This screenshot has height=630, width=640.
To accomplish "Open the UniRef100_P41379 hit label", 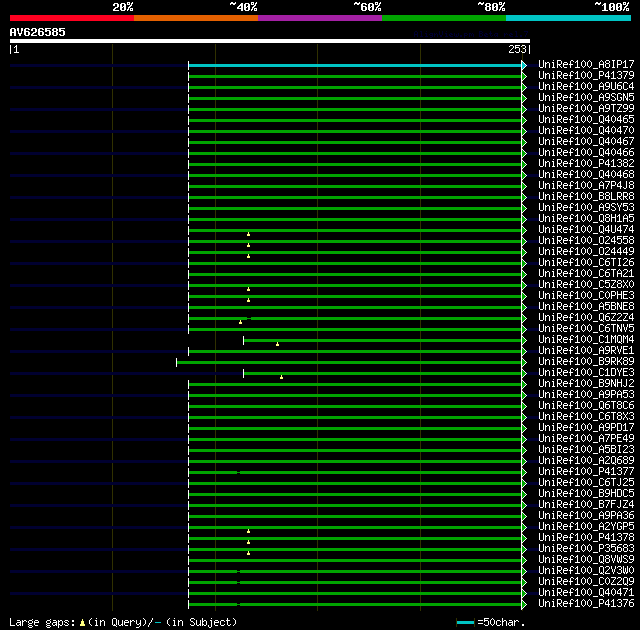I will click(x=586, y=75).
